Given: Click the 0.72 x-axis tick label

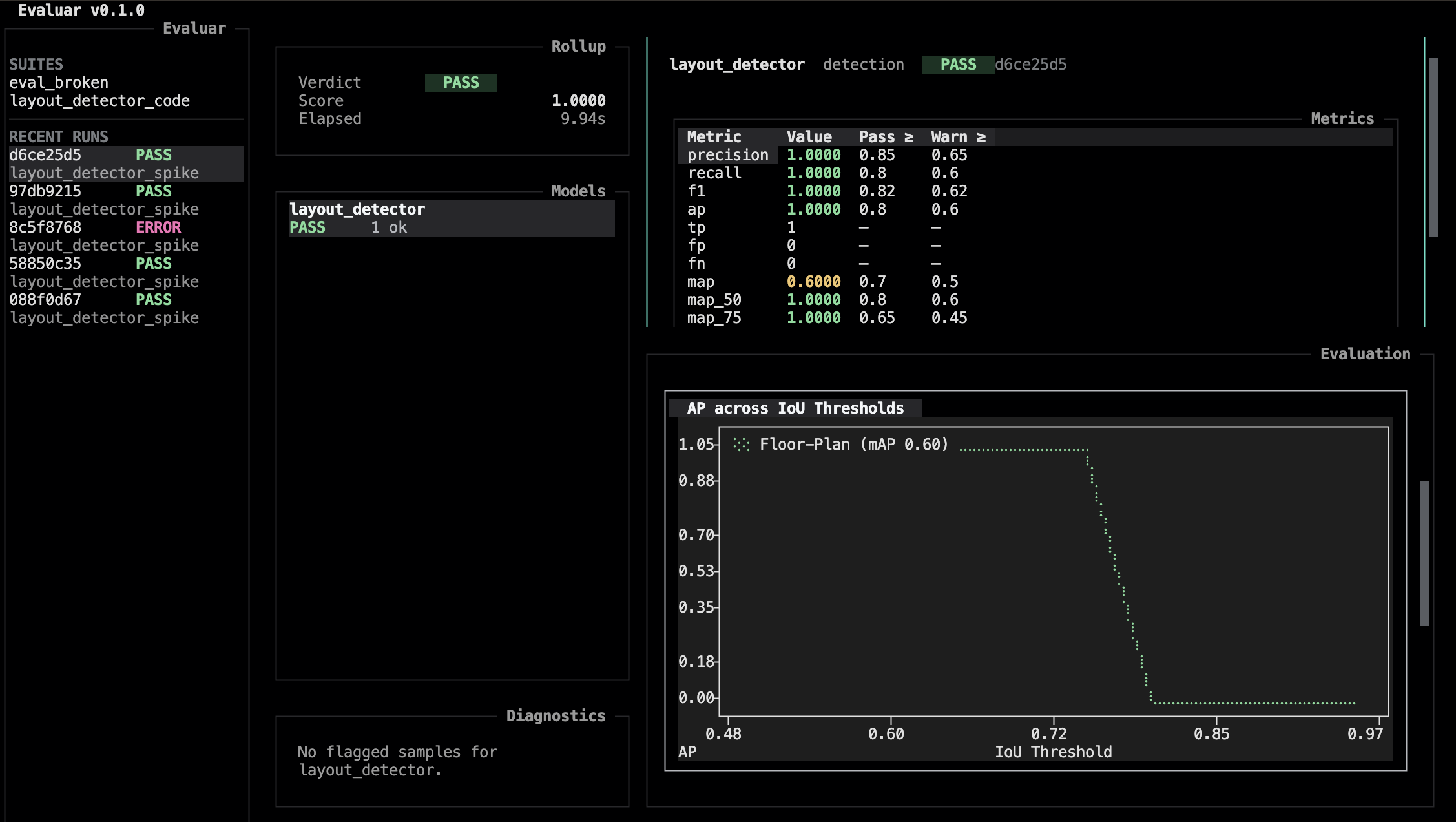Looking at the screenshot, I should click(x=1049, y=734).
